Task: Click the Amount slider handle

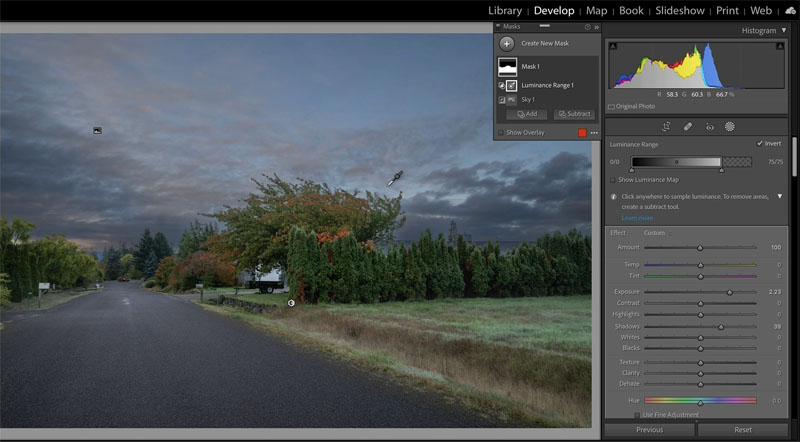Action: (700, 248)
